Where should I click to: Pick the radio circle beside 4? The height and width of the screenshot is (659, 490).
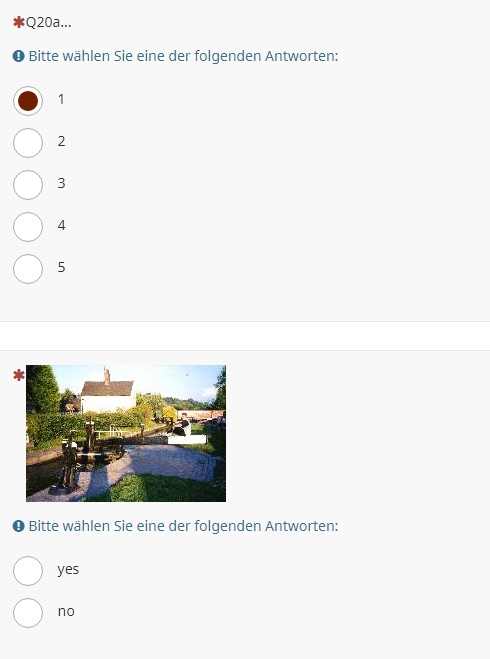[28, 227]
